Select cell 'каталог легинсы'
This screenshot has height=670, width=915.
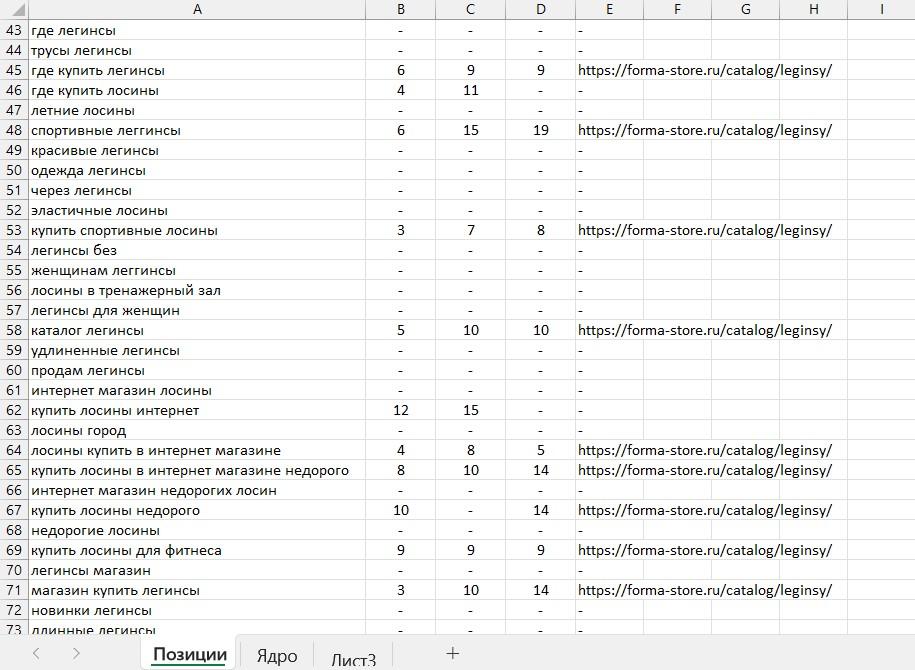click(x=197, y=330)
